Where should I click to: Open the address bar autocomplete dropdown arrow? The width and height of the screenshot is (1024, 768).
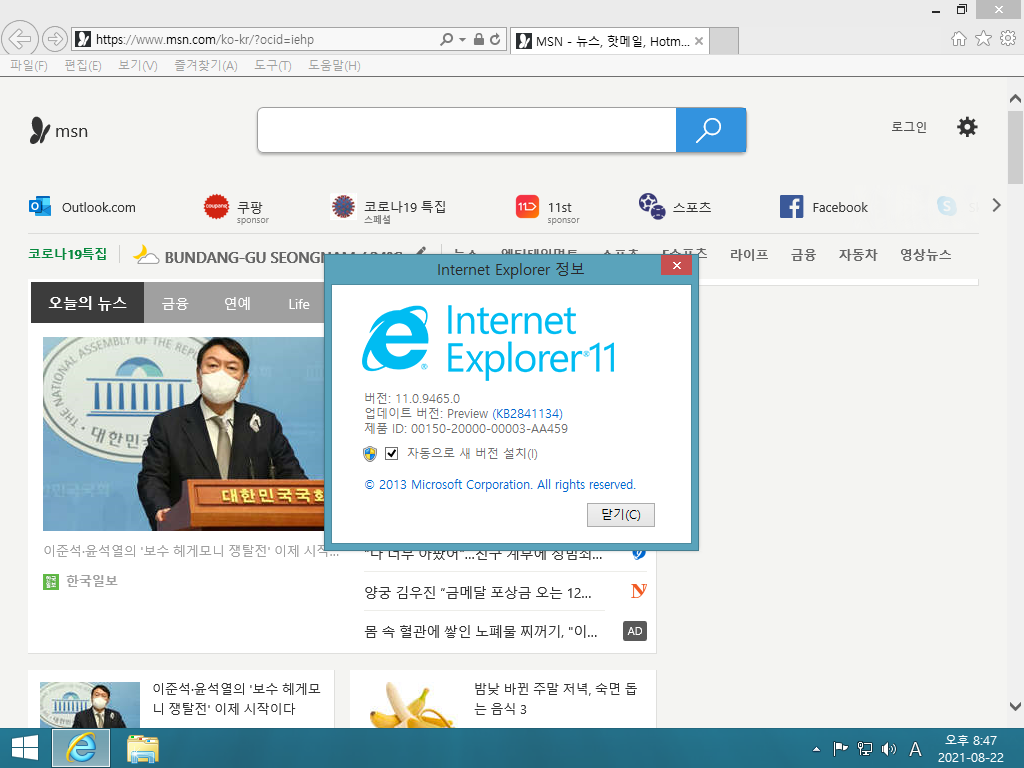click(x=462, y=39)
